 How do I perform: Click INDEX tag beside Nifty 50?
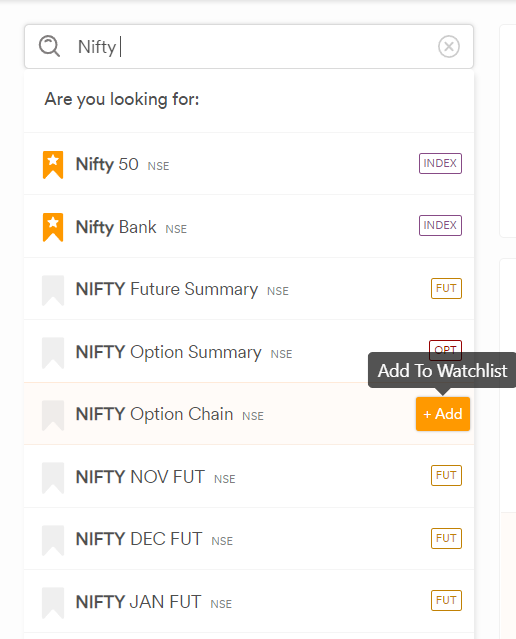440,163
